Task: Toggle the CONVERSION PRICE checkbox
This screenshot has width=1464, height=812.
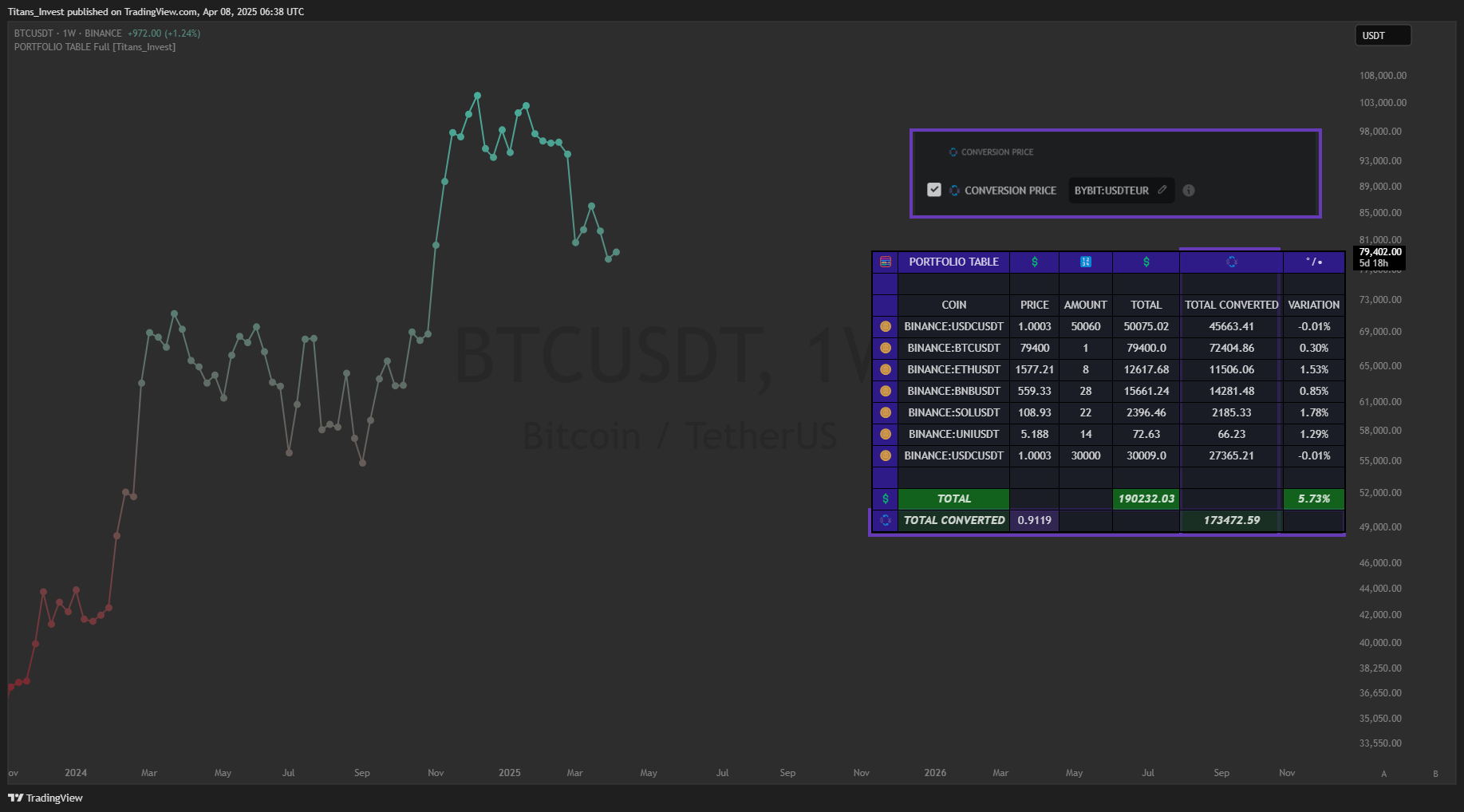Action: point(934,190)
